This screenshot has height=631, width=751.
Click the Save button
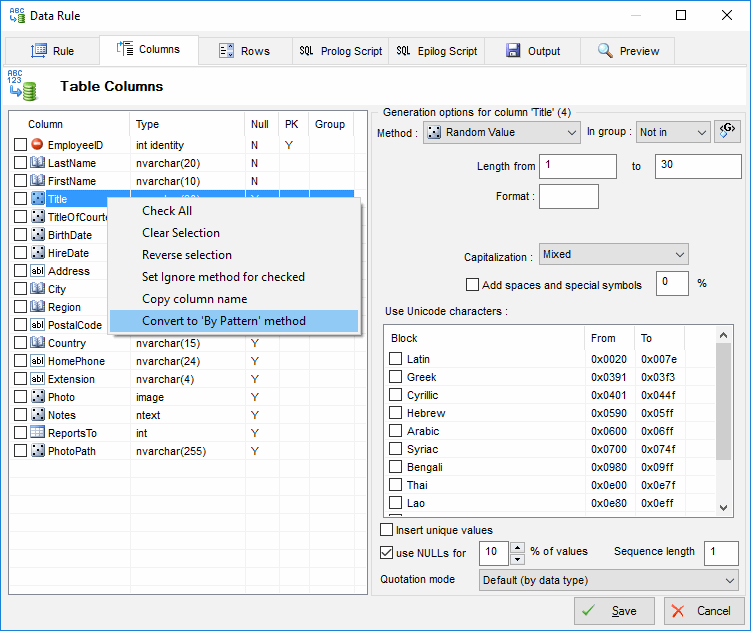[614, 610]
